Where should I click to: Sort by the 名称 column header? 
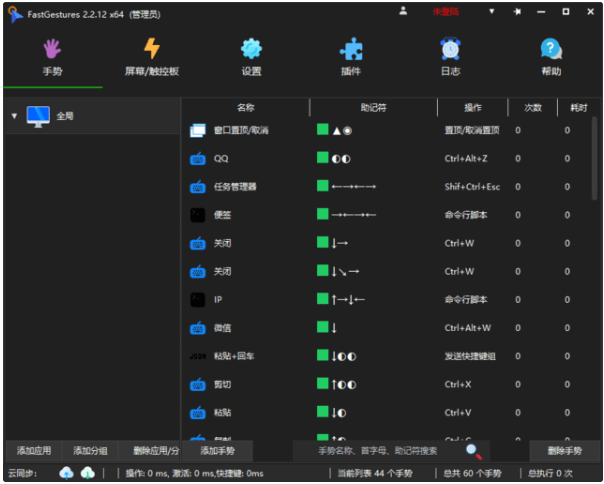point(245,108)
